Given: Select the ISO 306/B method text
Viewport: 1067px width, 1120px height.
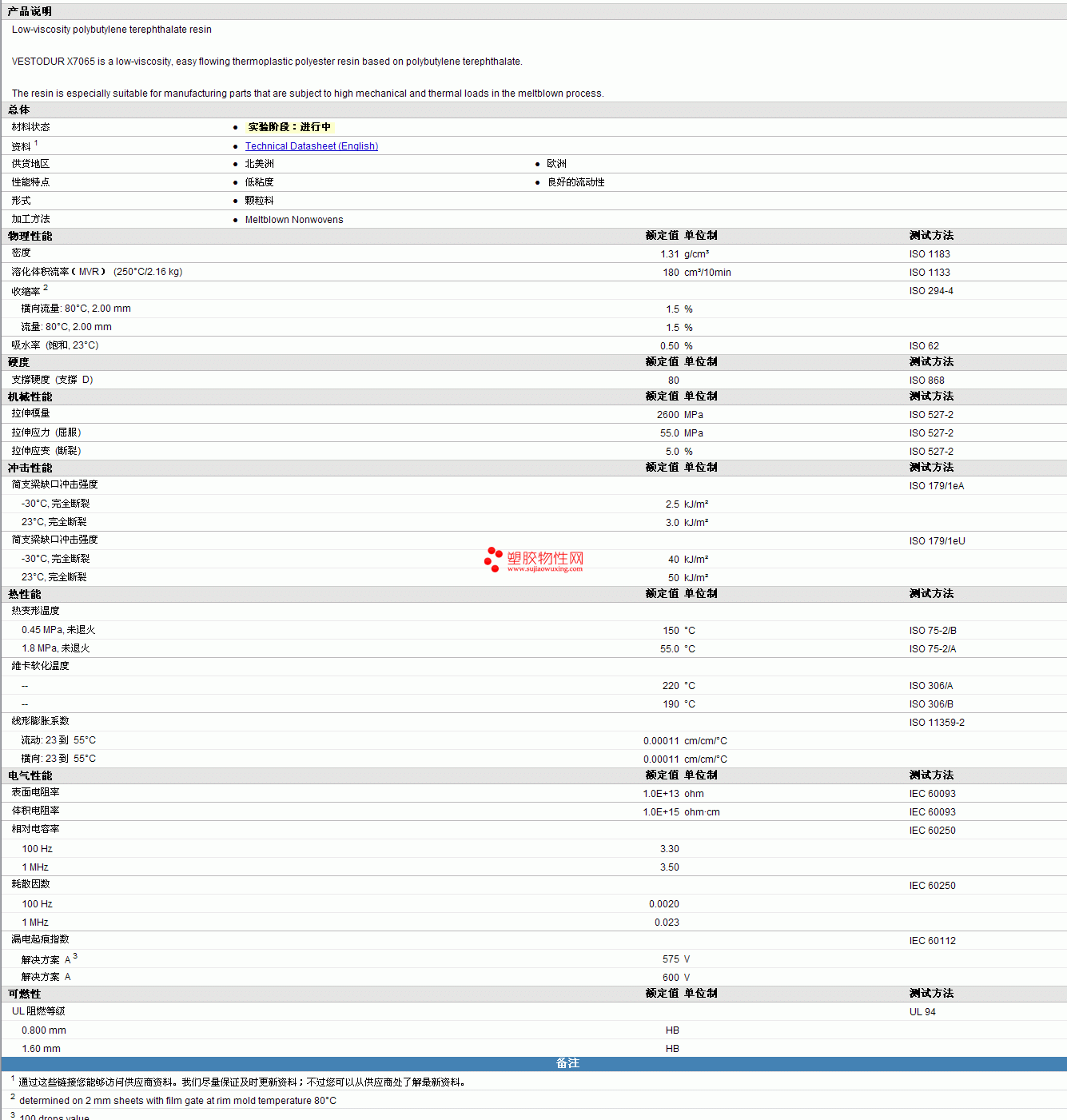Looking at the screenshot, I should [931, 704].
